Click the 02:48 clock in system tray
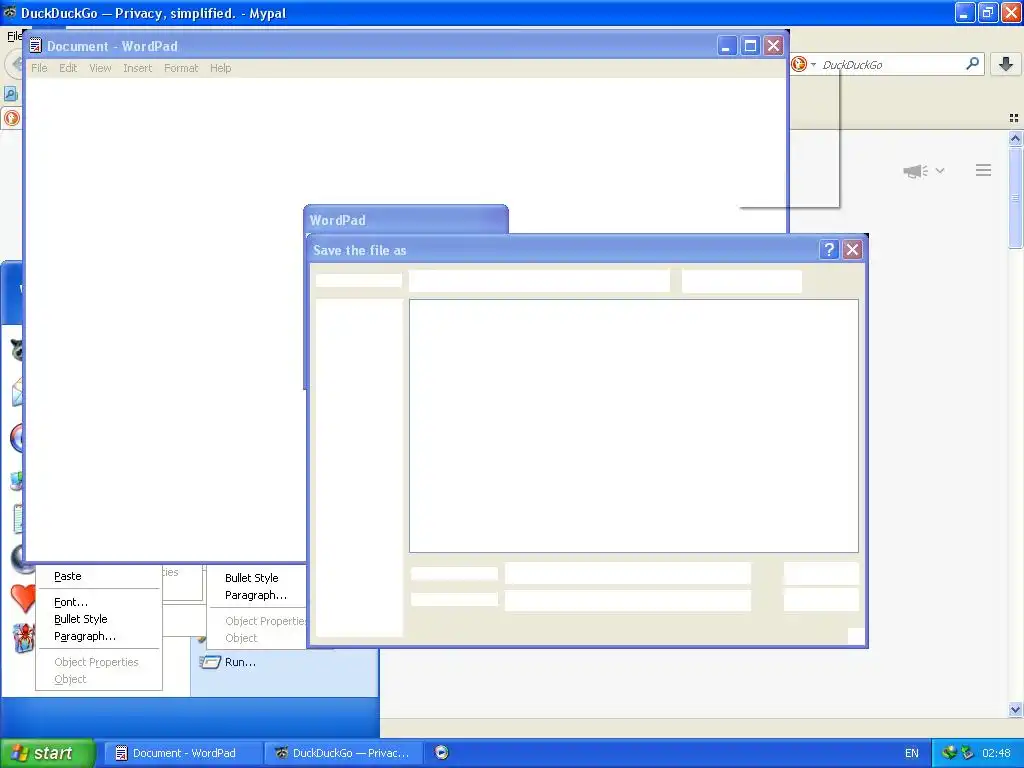This screenshot has width=1024, height=768. [x=996, y=753]
